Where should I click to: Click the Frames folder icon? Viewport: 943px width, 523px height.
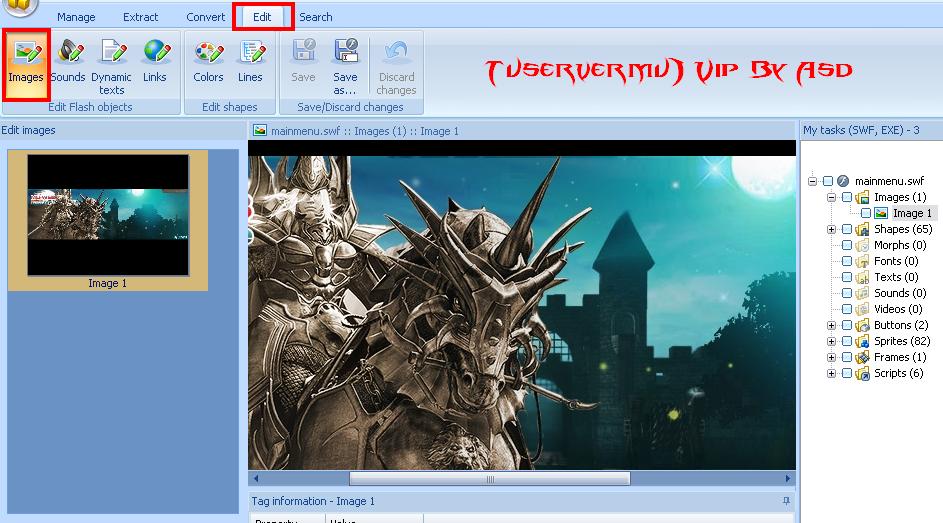tap(862, 357)
